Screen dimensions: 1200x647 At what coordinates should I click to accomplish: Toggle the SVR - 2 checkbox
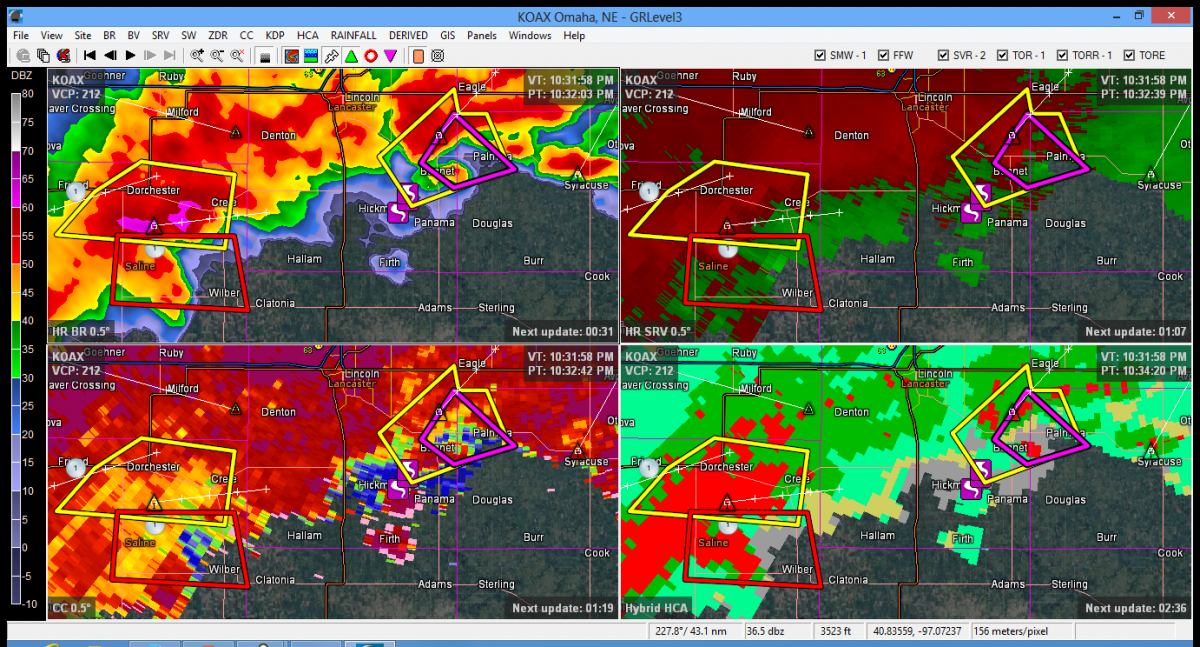942,56
